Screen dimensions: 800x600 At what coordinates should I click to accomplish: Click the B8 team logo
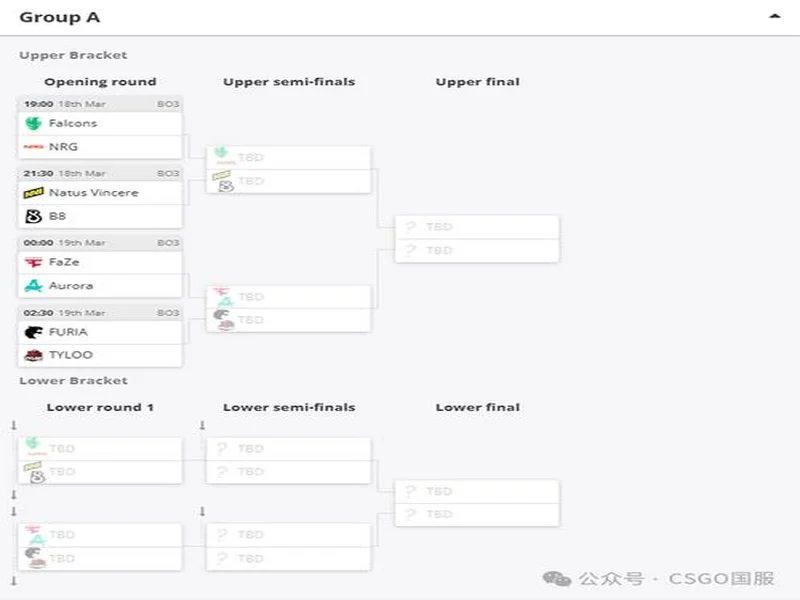pos(33,216)
